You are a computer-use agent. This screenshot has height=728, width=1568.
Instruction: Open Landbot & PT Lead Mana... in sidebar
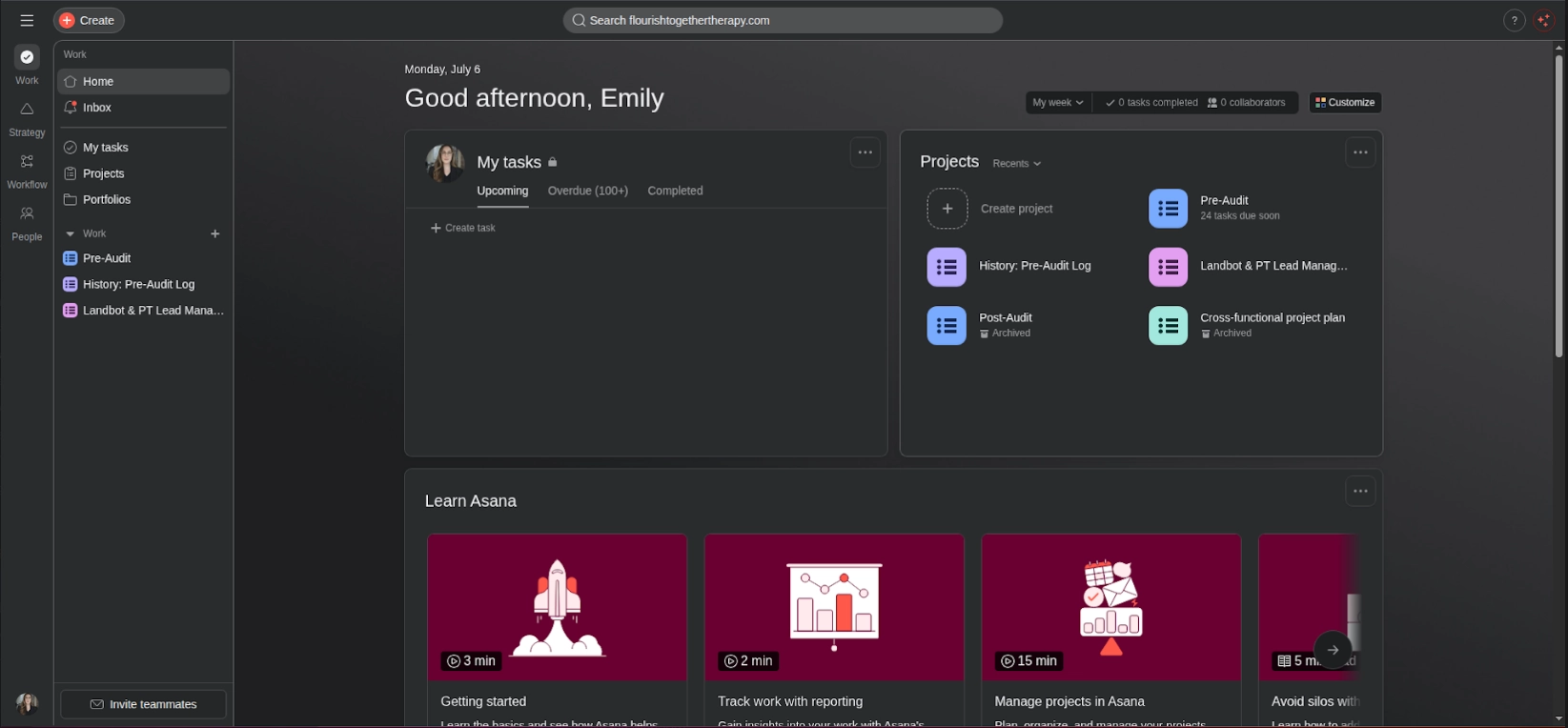click(x=143, y=311)
